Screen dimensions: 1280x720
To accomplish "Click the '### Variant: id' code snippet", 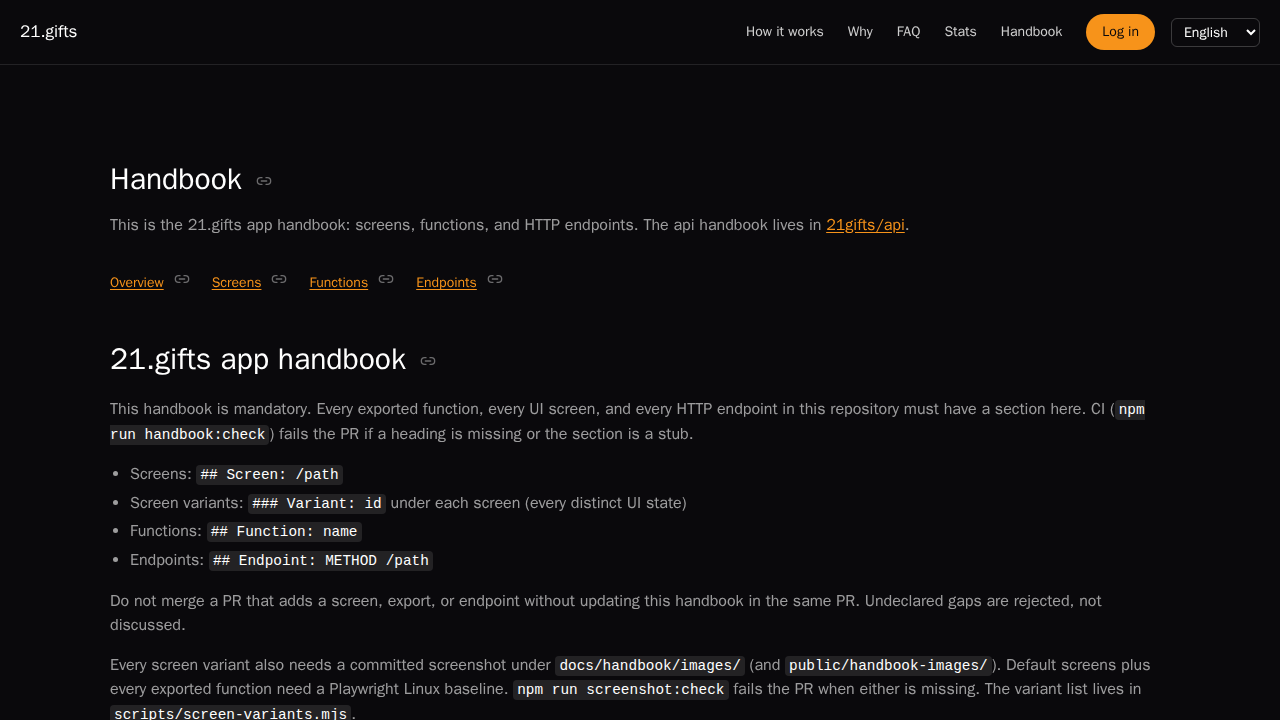I will point(317,503).
